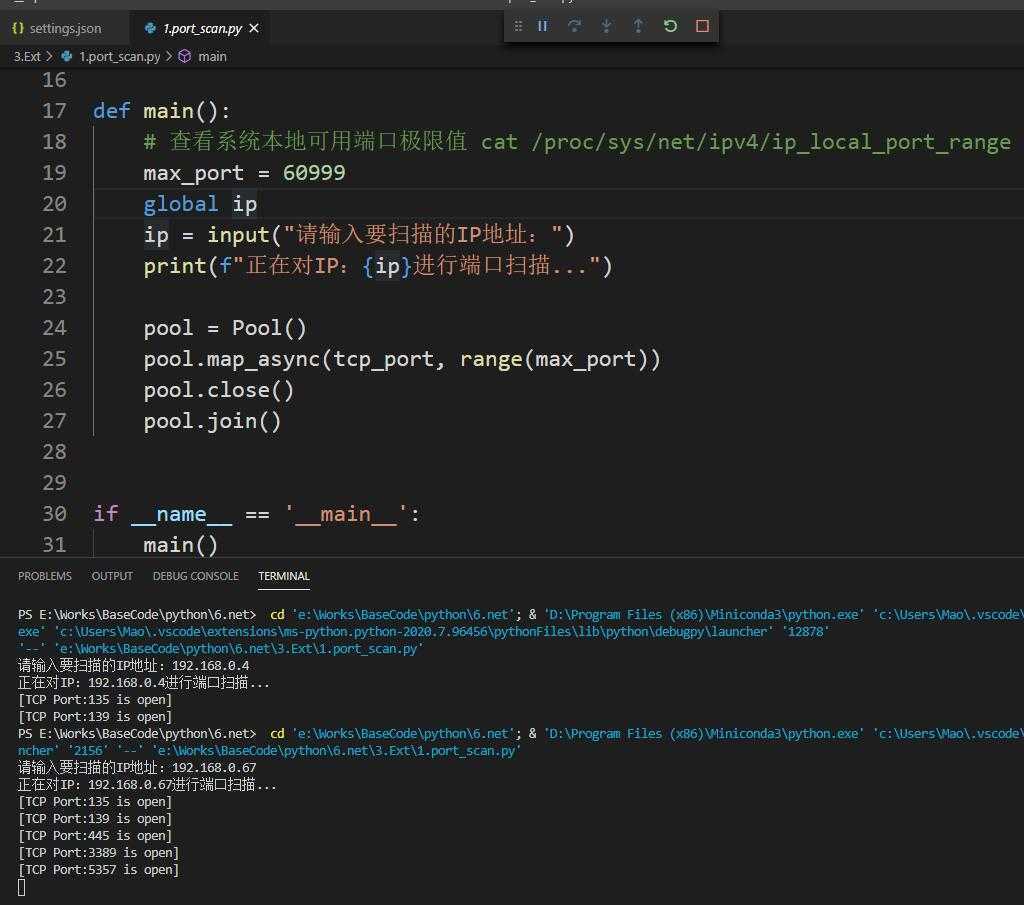Click line number 24 in the gutter
The width and height of the screenshot is (1024, 905).
[54, 328]
